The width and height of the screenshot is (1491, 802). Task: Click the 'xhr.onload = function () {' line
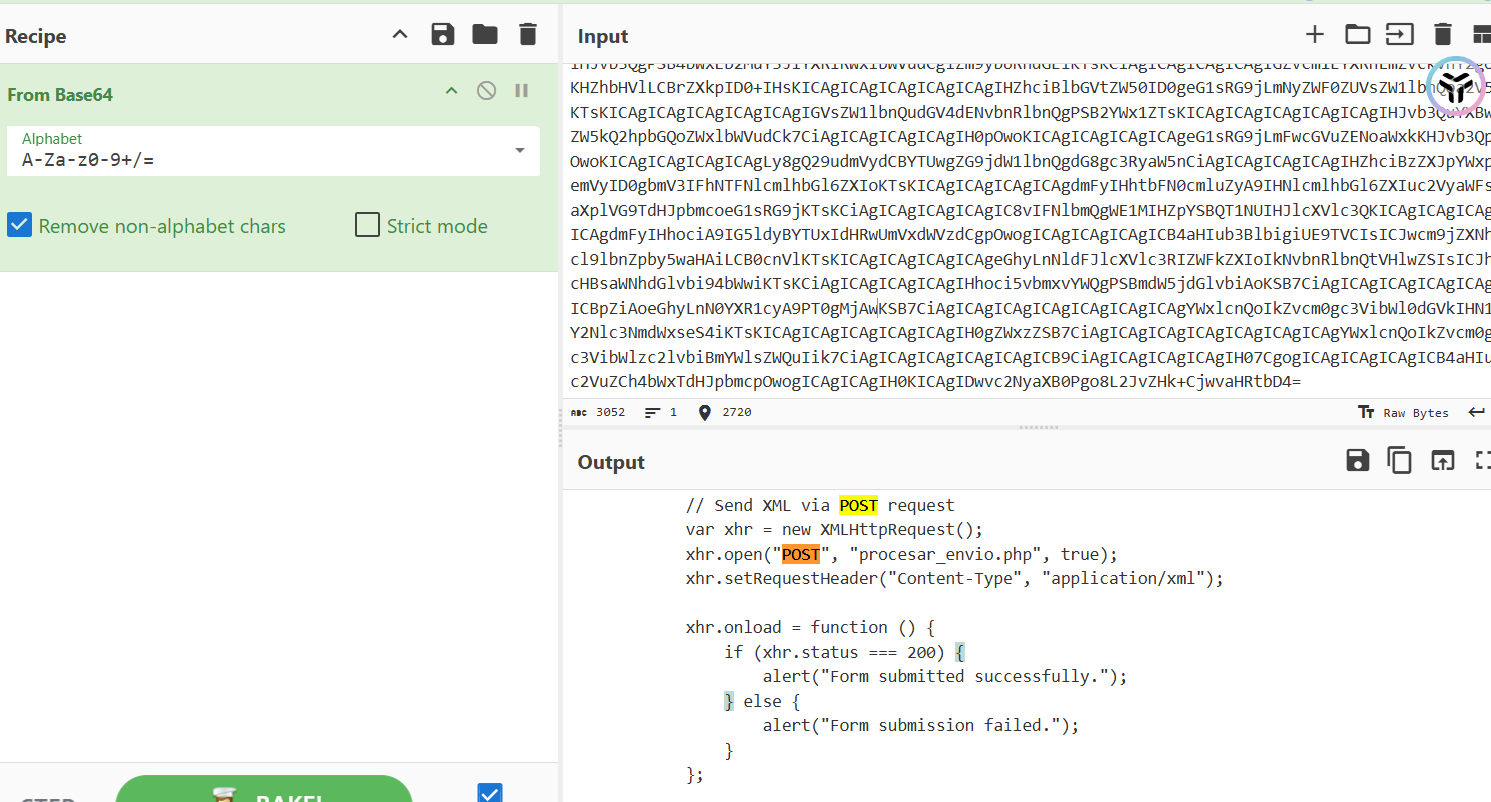point(810,627)
